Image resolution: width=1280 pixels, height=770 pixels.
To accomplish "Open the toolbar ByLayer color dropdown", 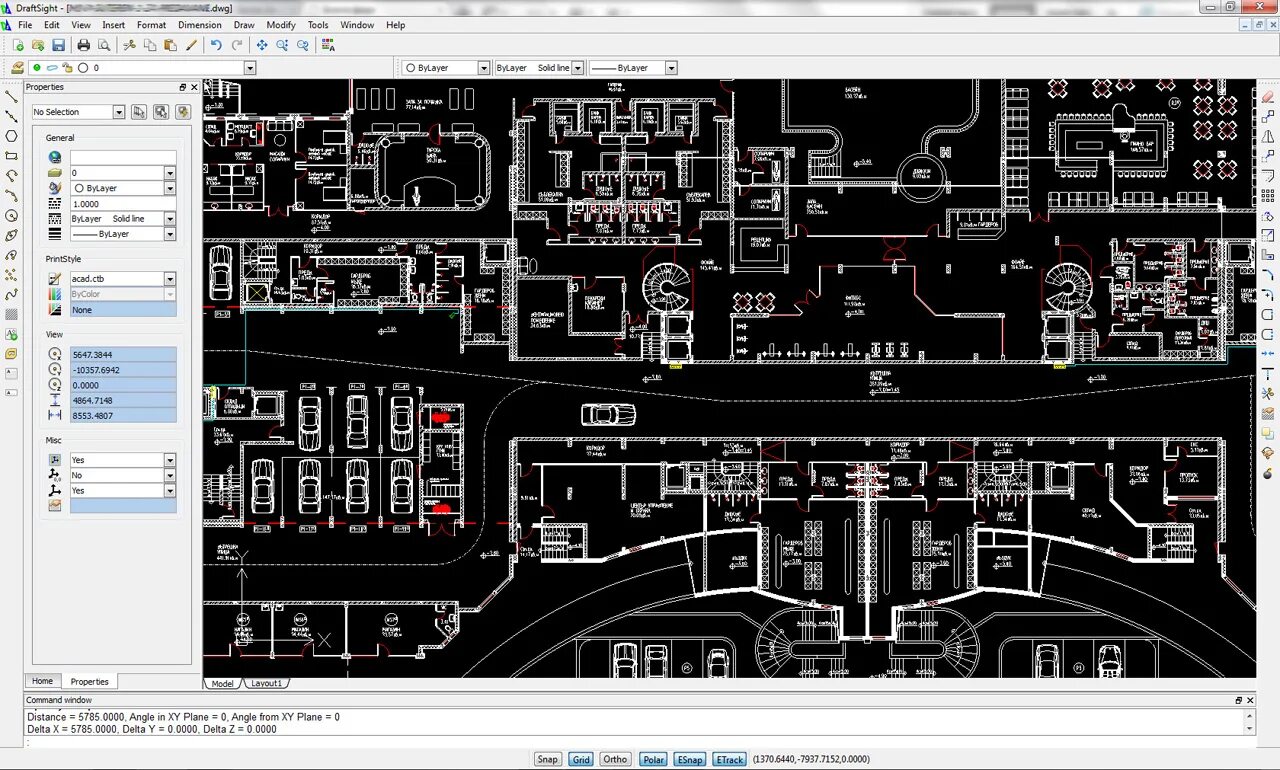I will pos(483,68).
